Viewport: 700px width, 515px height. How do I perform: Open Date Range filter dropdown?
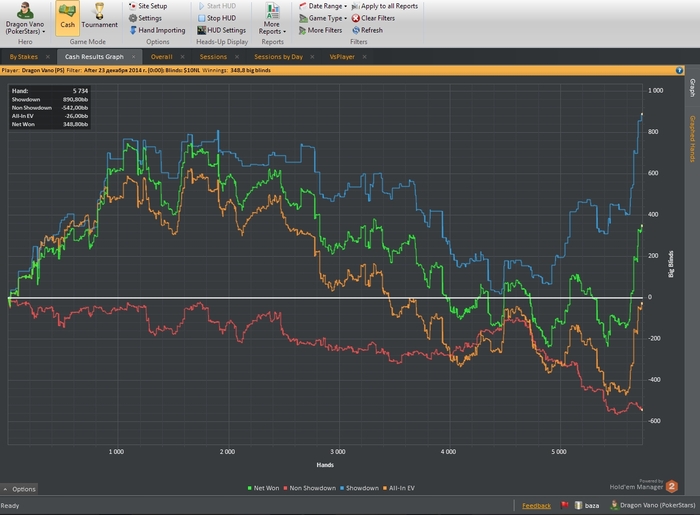[323, 6]
